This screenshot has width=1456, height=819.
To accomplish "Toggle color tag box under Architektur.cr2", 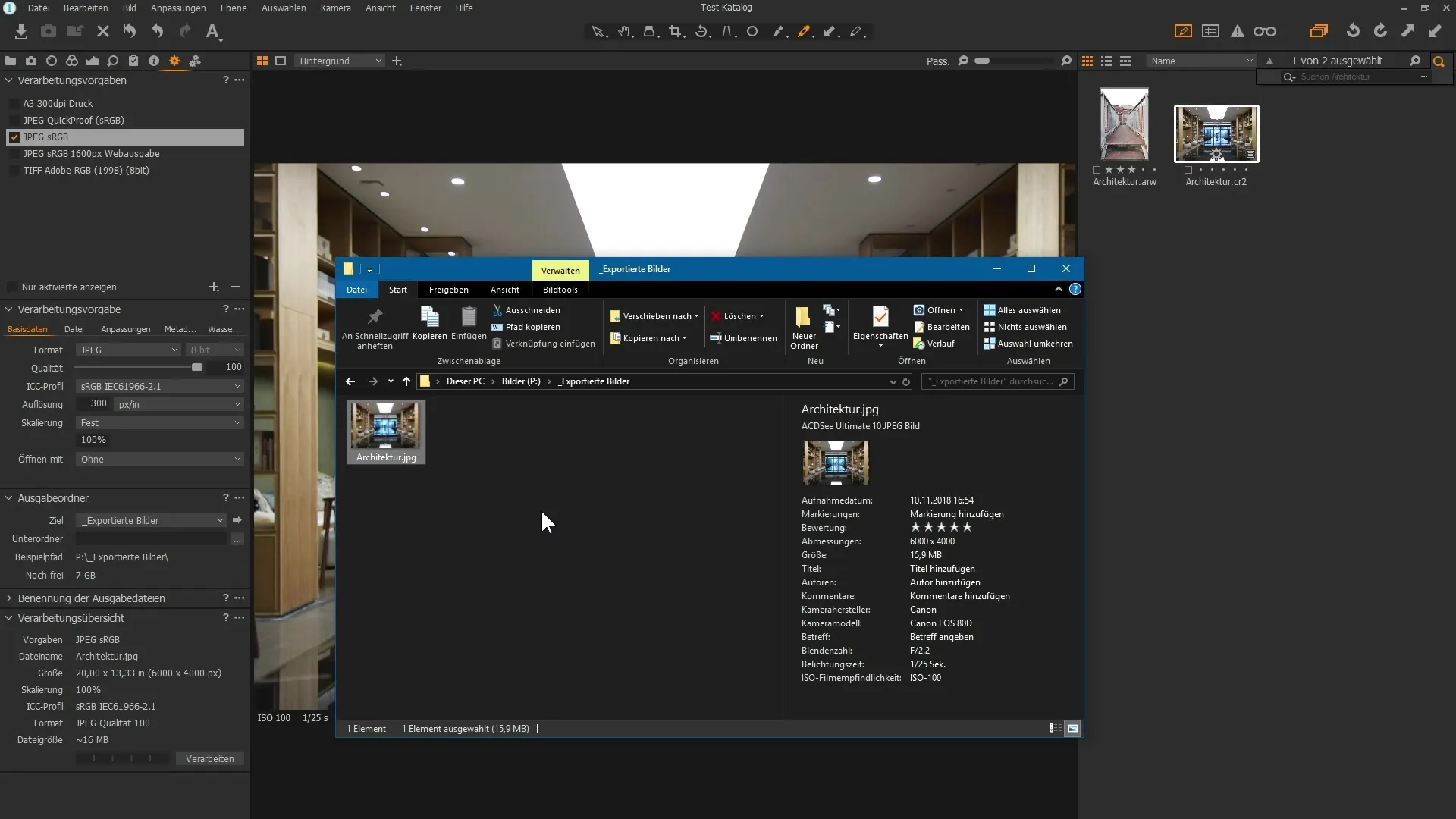I will coord(1188,170).
